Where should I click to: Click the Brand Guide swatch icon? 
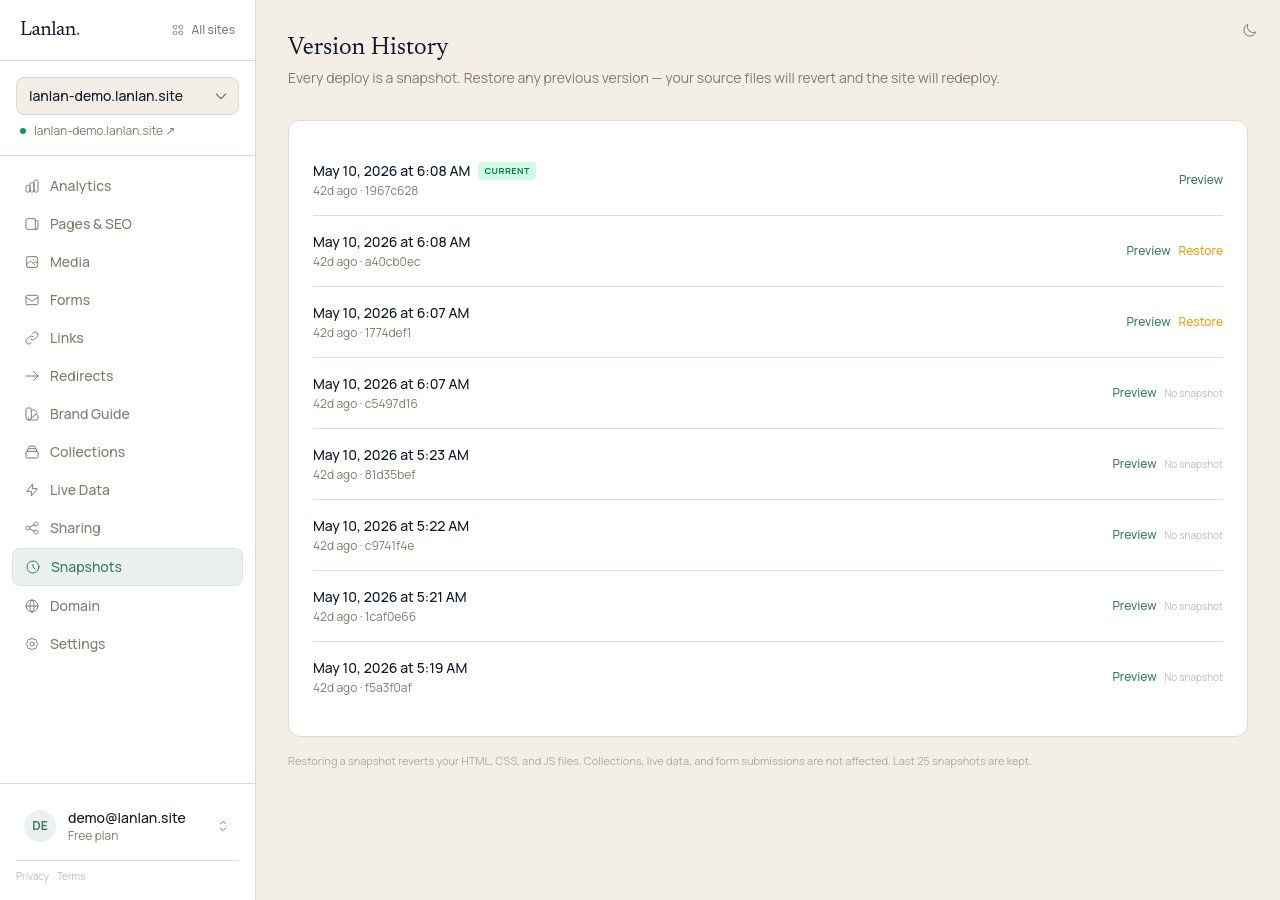click(x=32, y=414)
